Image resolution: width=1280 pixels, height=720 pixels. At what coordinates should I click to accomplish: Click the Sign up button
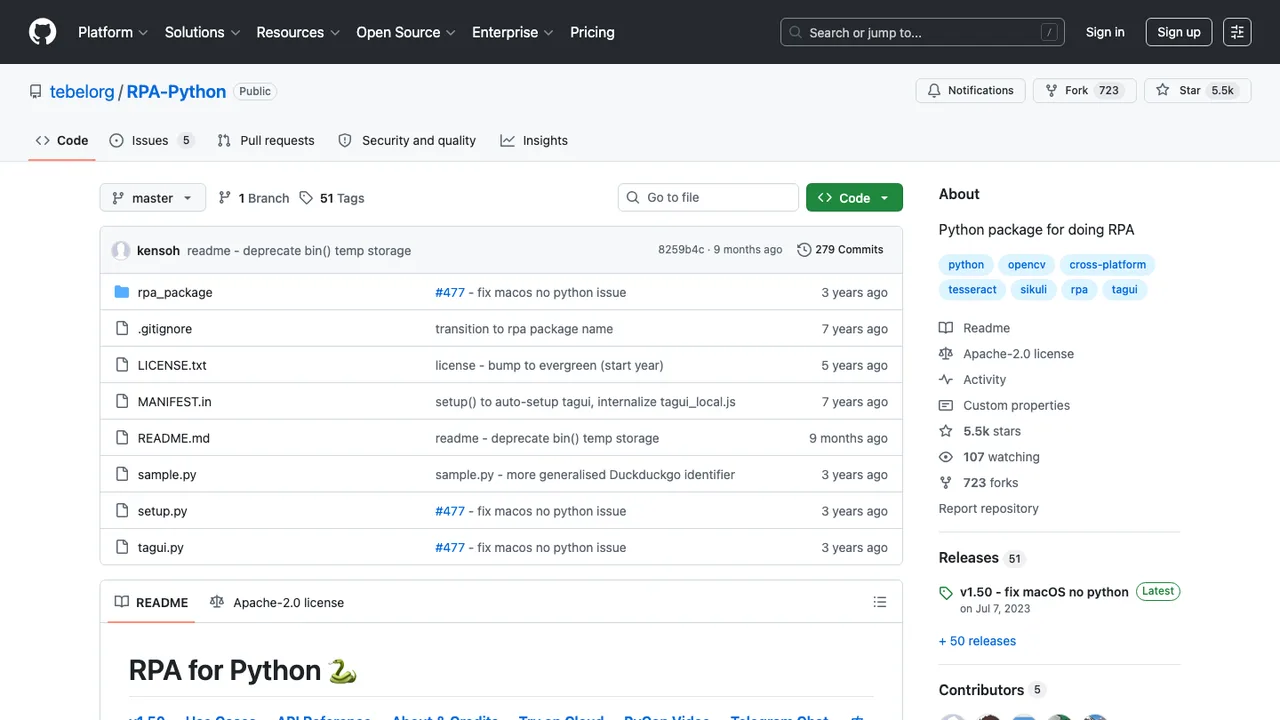click(x=1179, y=32)
